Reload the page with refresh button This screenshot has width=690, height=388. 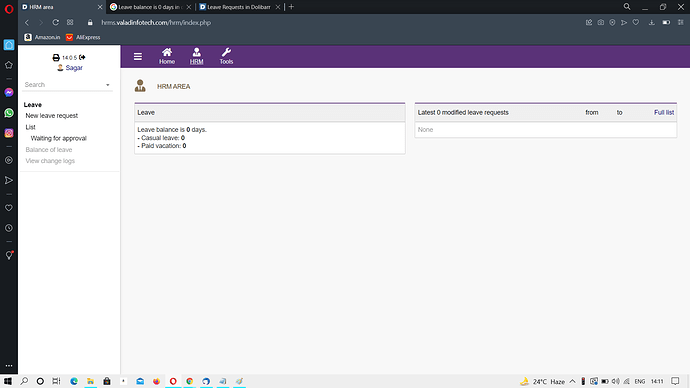click(55, 22)
